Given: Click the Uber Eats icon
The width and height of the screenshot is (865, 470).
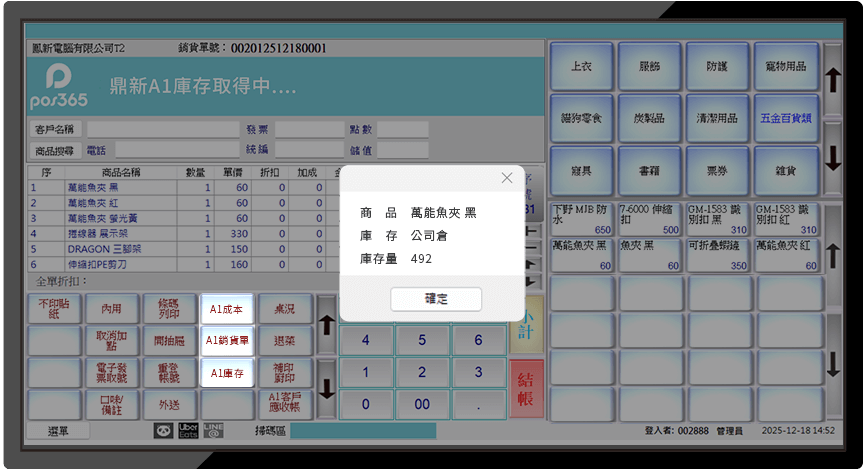Looking at the screenshot, I should (188, 430).
